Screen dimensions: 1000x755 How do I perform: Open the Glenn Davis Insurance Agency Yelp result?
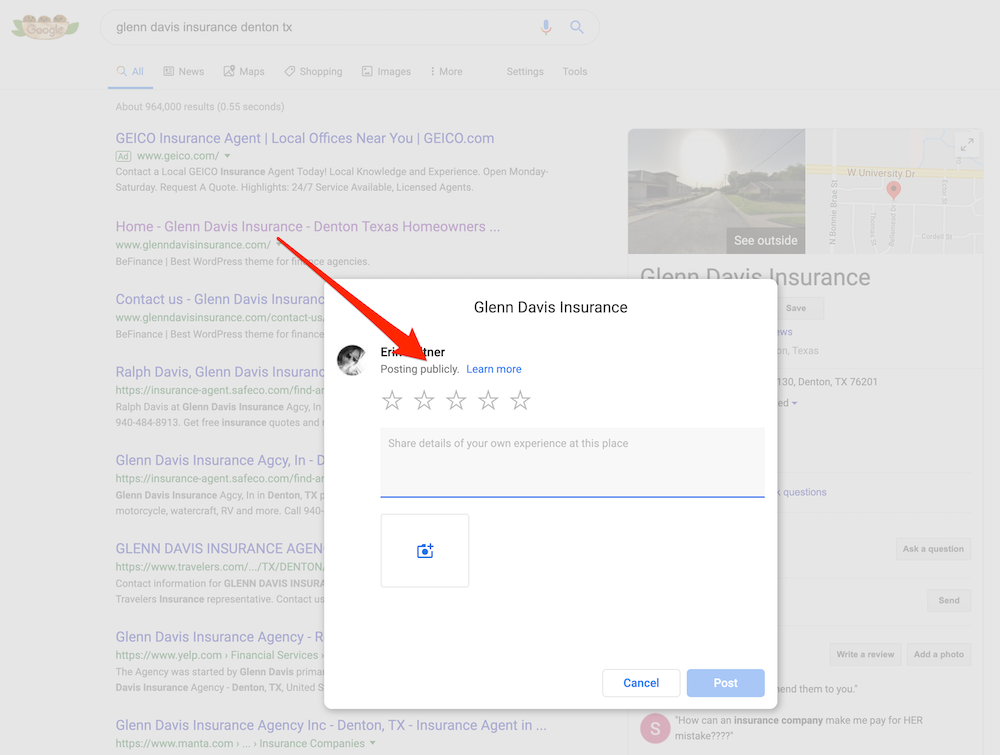click(220, 637)
